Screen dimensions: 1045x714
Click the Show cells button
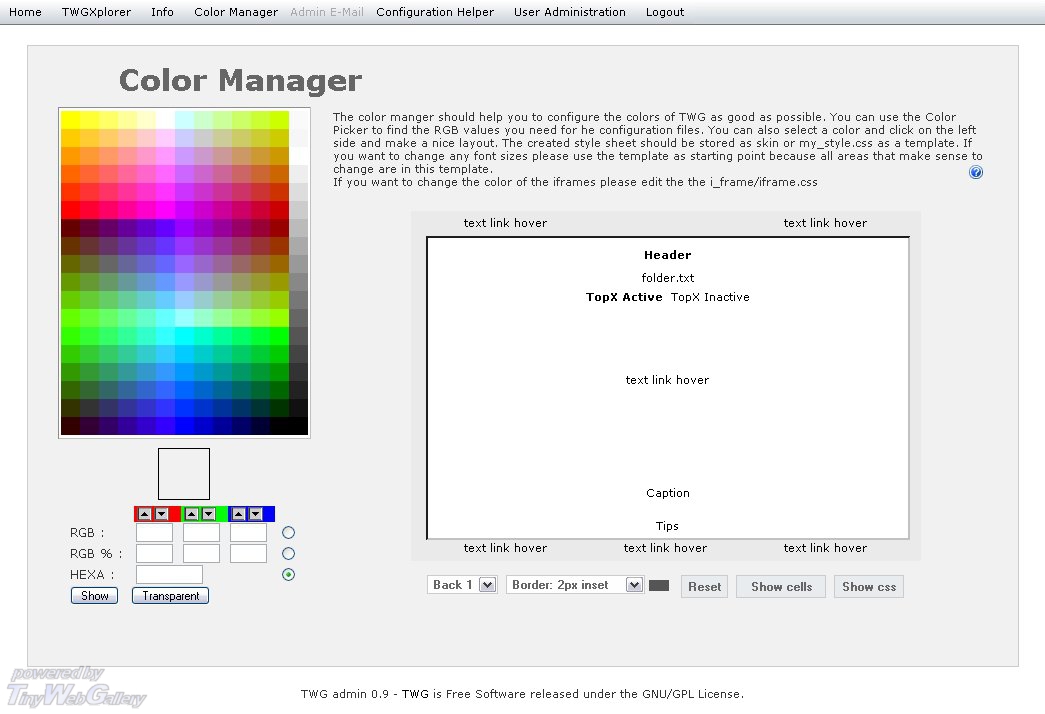click(781, 587)
